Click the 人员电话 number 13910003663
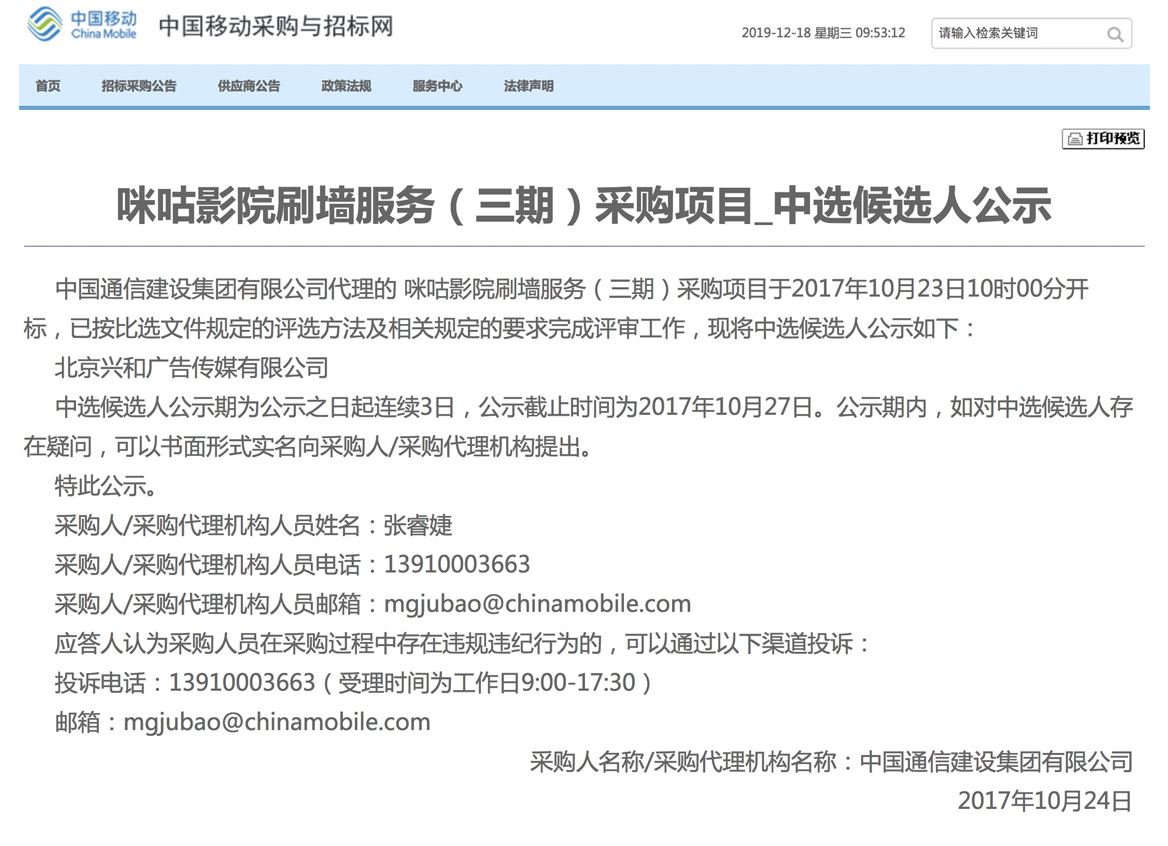This screenshot has width=1168, height=846. click(x=457, y=564)
